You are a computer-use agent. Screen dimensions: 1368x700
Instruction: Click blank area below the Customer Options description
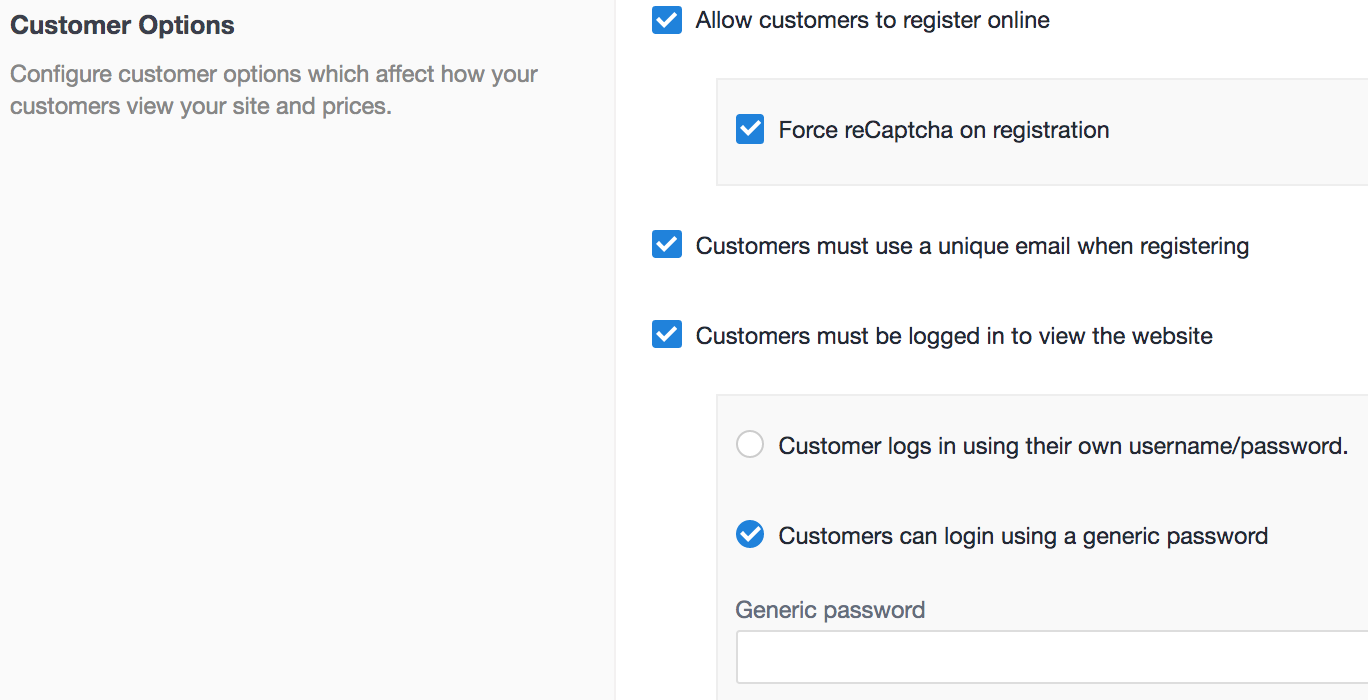click(x=300, y=400)
